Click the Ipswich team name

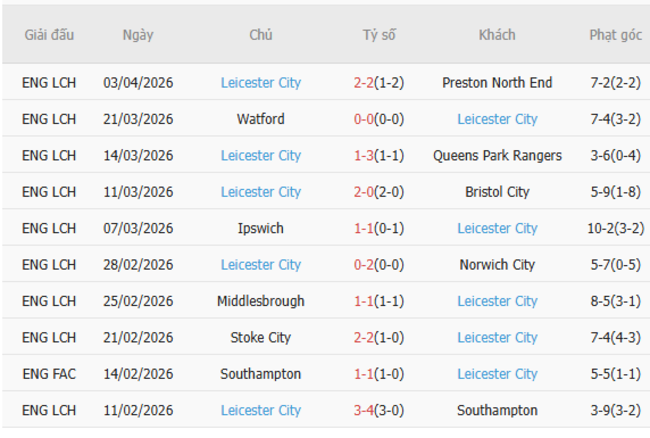coord(261,228)
